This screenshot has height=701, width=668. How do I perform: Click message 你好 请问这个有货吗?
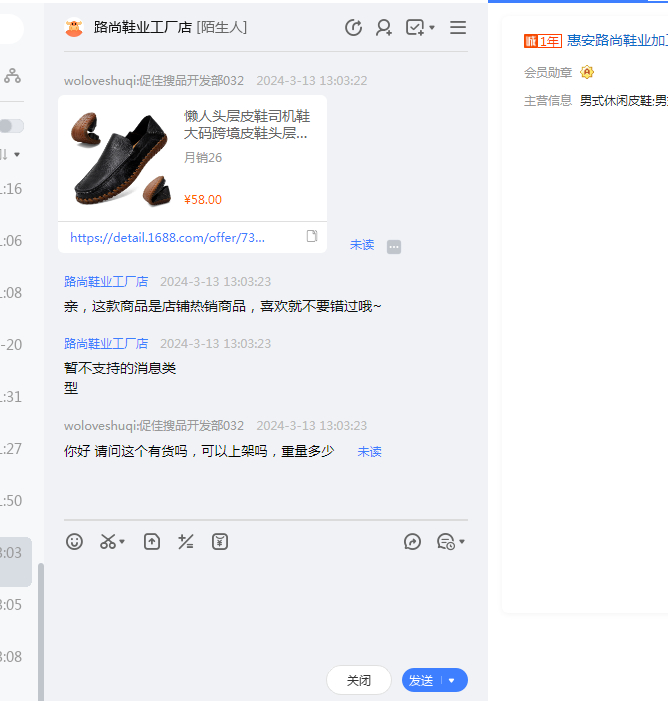pyautogui.click(x=199, y=451)
